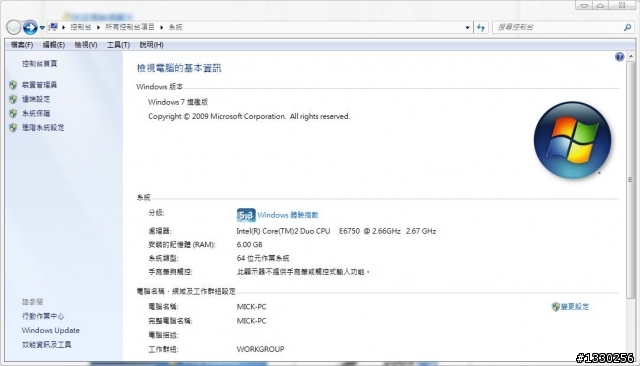Image resolution: width=640 pixels, height=366 pixels.
Task: Click the back navigation arrow button
Action: click(x=13, y=27)
